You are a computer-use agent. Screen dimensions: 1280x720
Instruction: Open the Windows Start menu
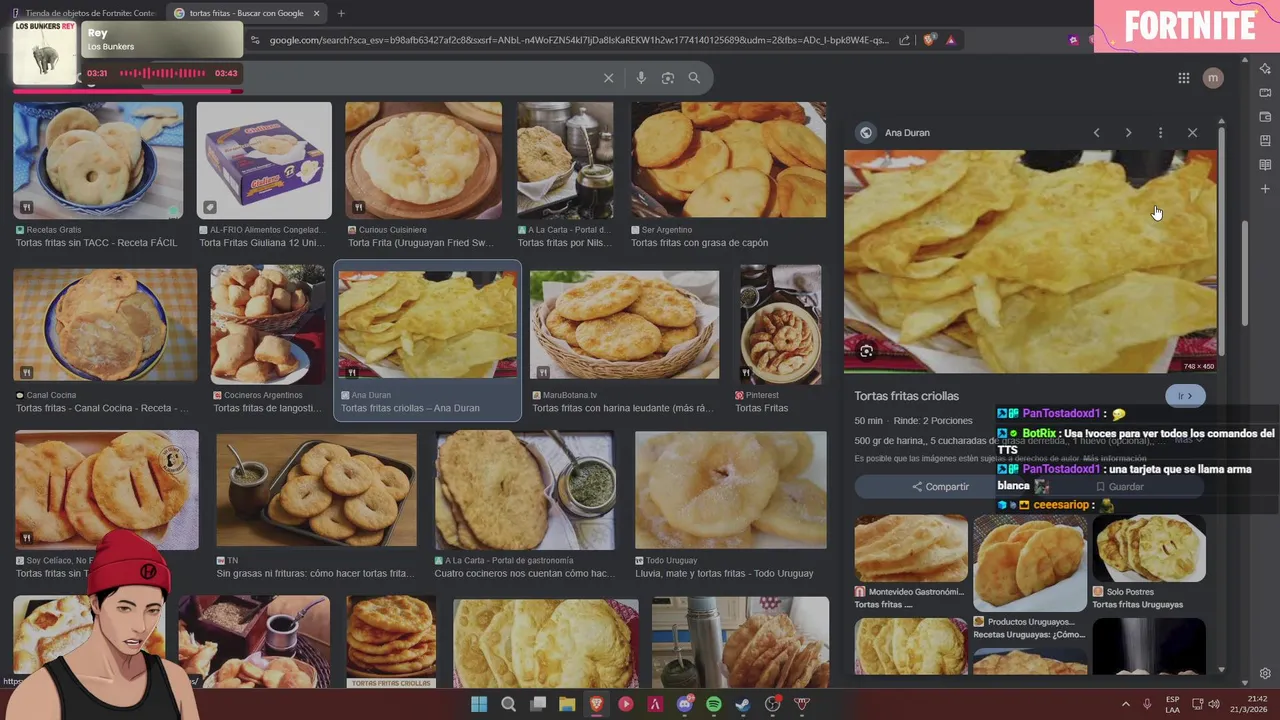coord(479,704)
